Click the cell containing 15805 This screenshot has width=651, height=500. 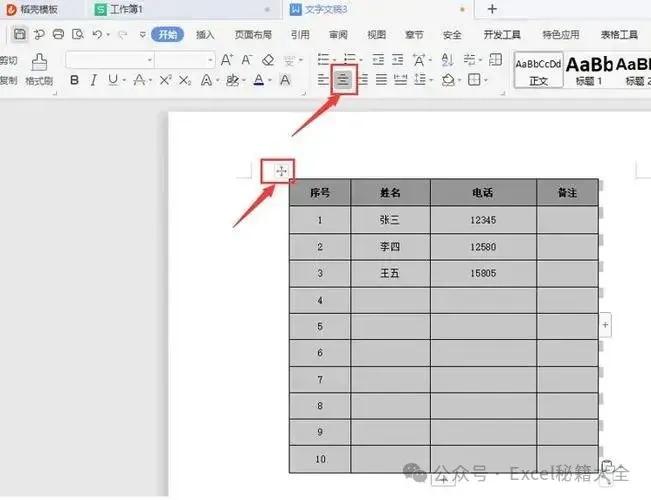point(483,273)
